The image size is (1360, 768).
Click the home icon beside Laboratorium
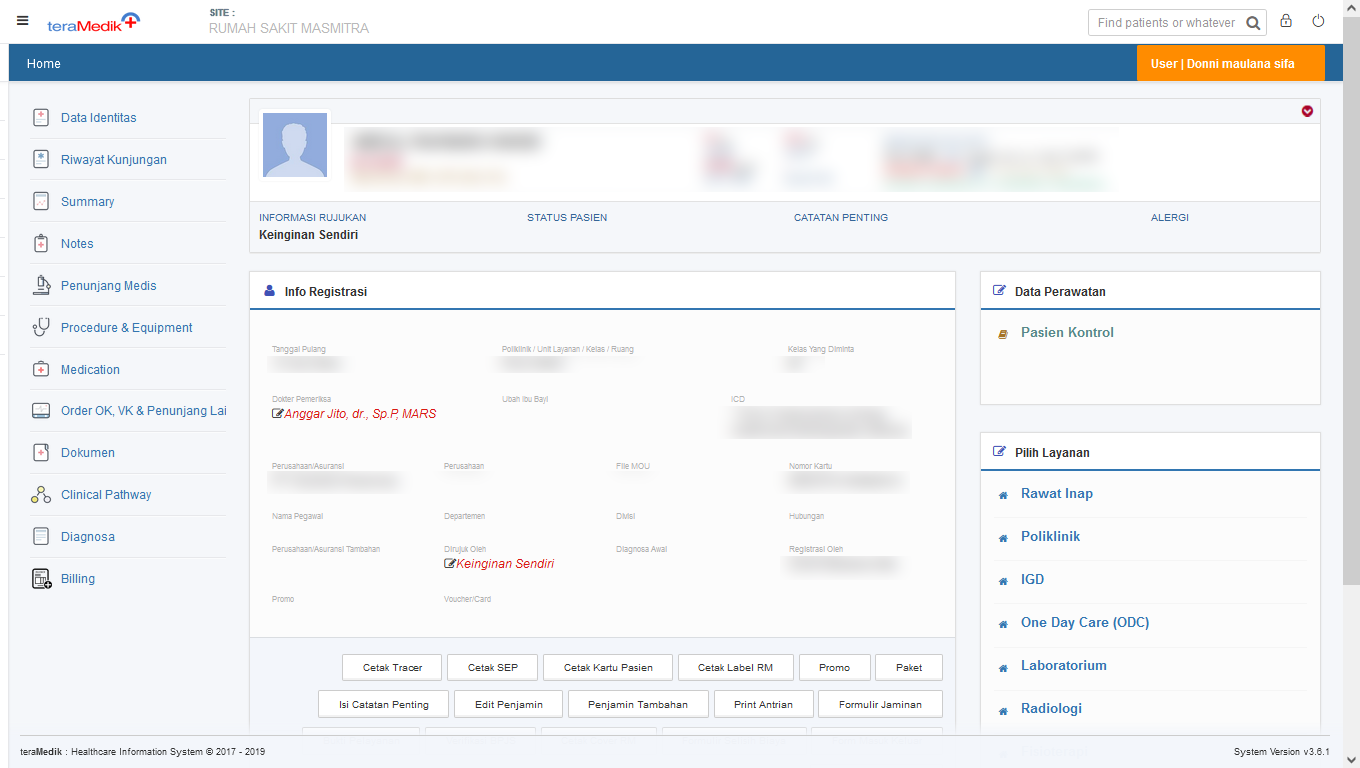[1003, 667]
